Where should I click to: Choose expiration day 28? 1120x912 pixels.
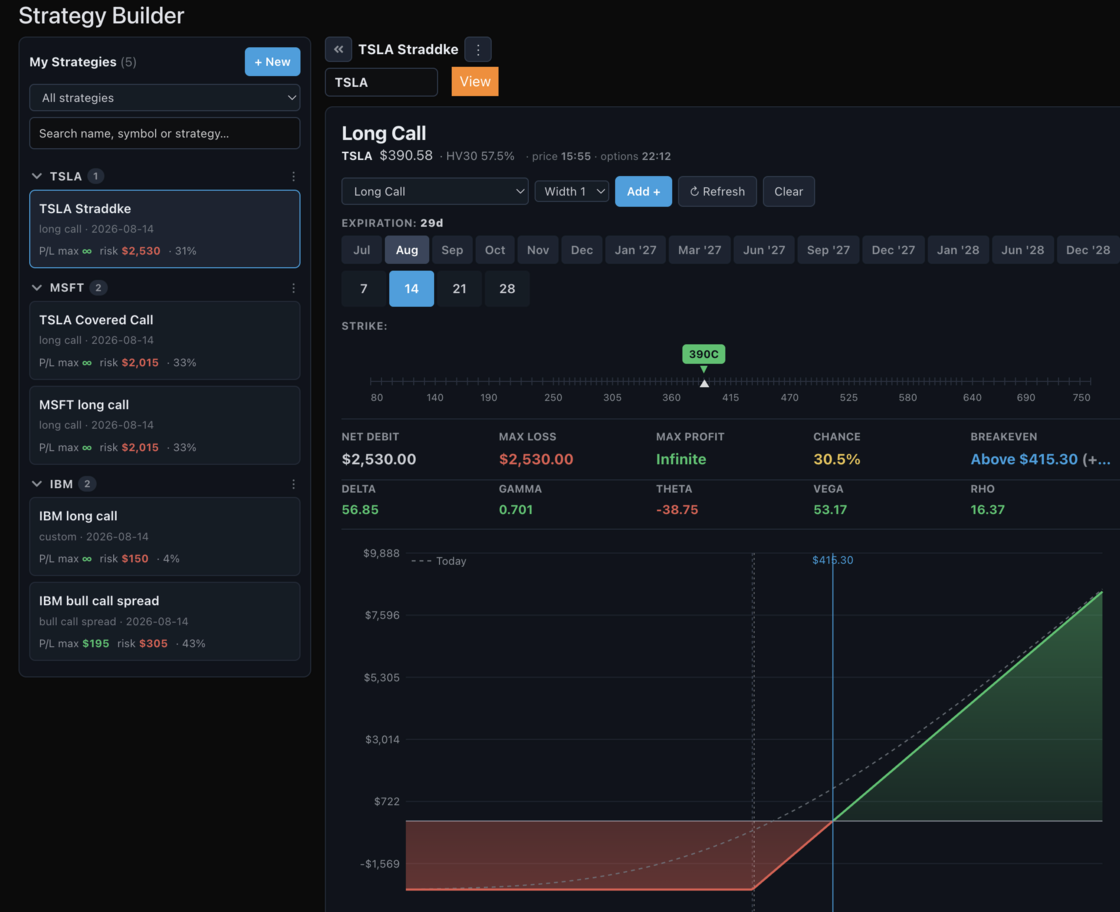click(507, 289)
